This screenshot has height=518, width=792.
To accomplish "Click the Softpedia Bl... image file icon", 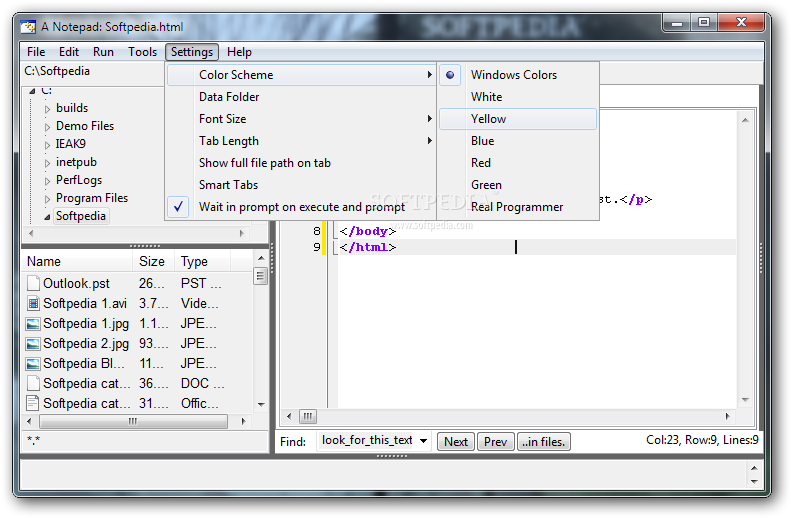I will point(33,364).
